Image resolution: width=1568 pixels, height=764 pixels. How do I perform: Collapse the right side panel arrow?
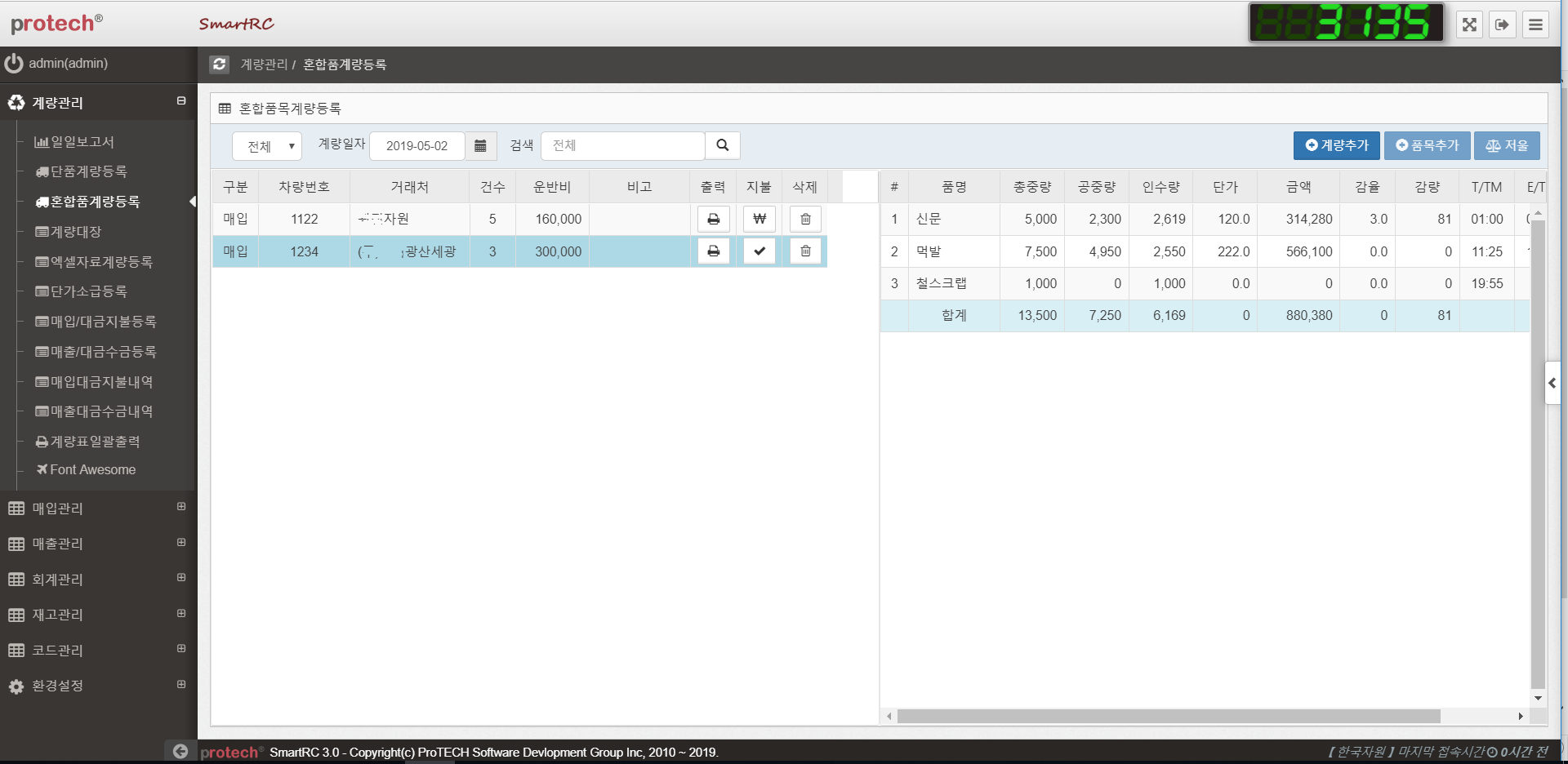pyautogui.click(x=1552, y=383)
